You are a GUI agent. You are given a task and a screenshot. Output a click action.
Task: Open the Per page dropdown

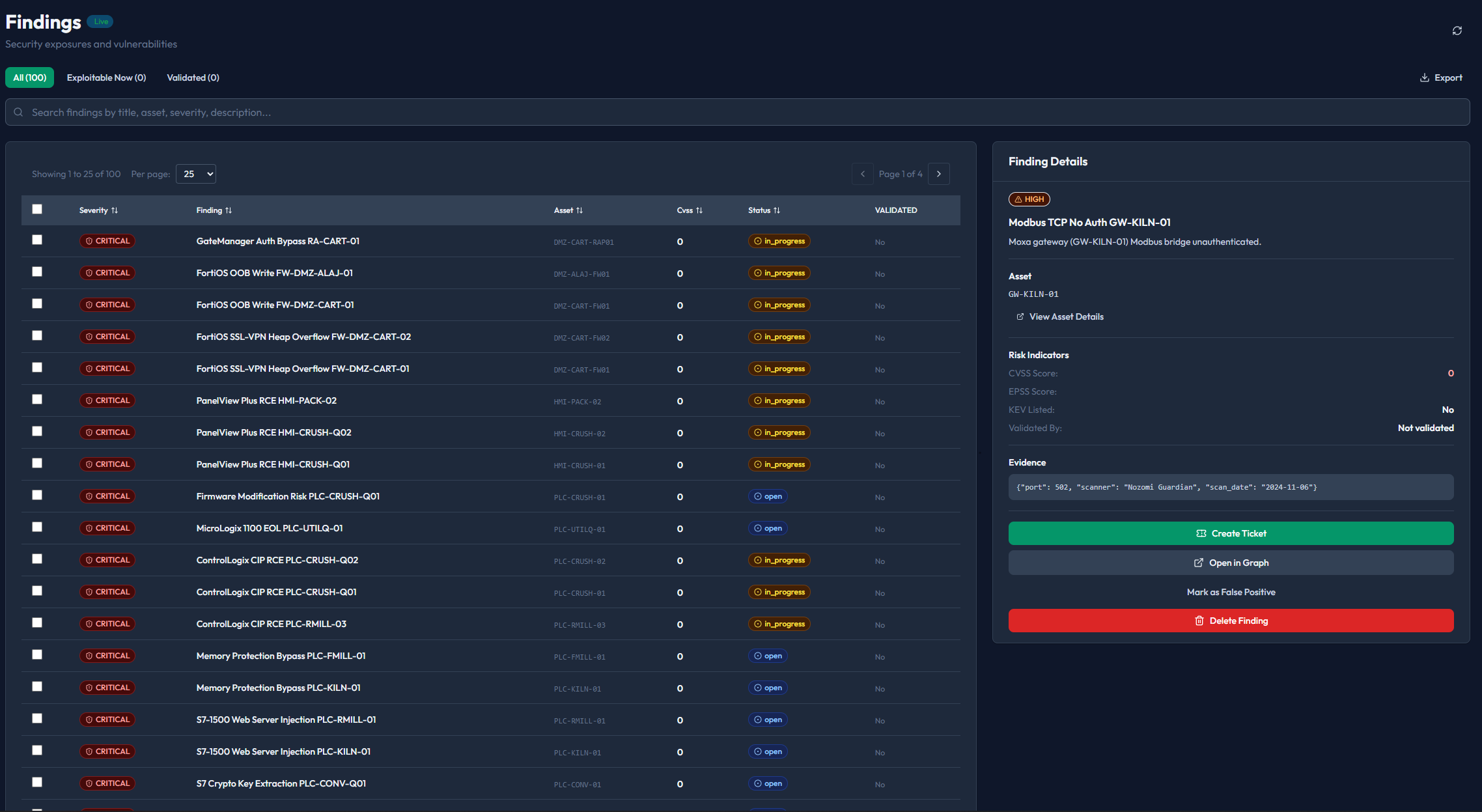pyautogui.click(x=196, y=174)
